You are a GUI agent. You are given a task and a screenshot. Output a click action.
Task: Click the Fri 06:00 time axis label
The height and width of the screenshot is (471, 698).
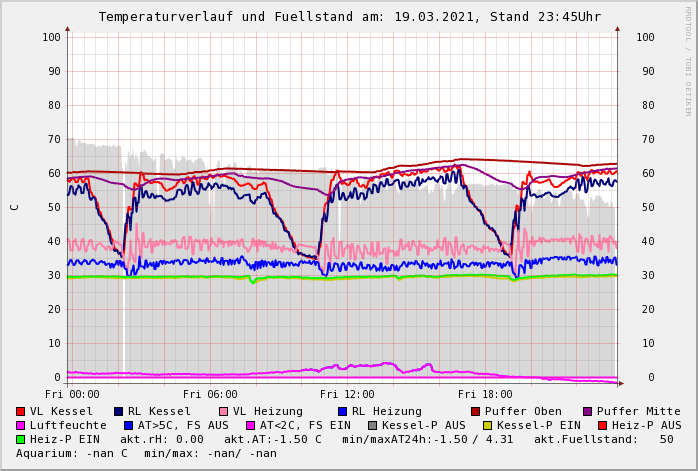coord(210,394)
